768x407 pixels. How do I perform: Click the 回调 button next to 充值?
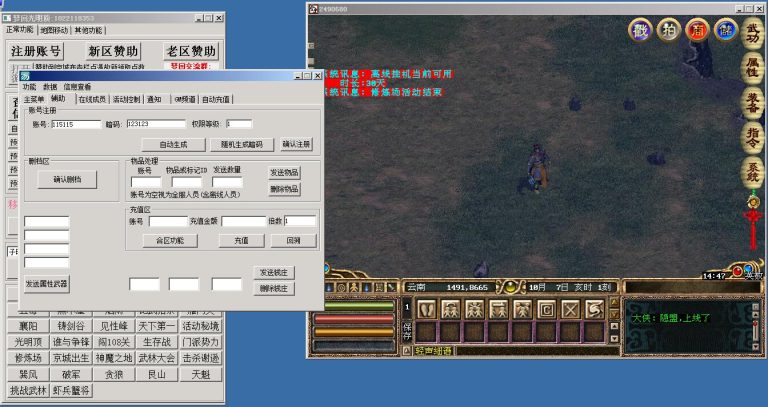pos(293,241)
